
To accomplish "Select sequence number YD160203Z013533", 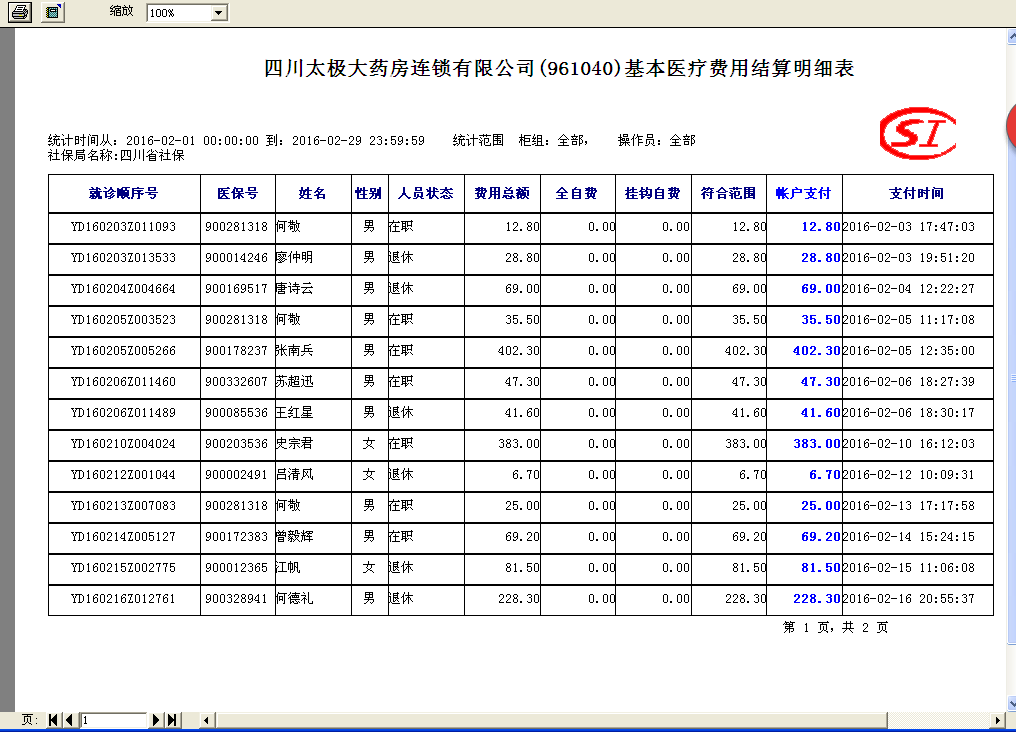I will click(x=123, y=258).
